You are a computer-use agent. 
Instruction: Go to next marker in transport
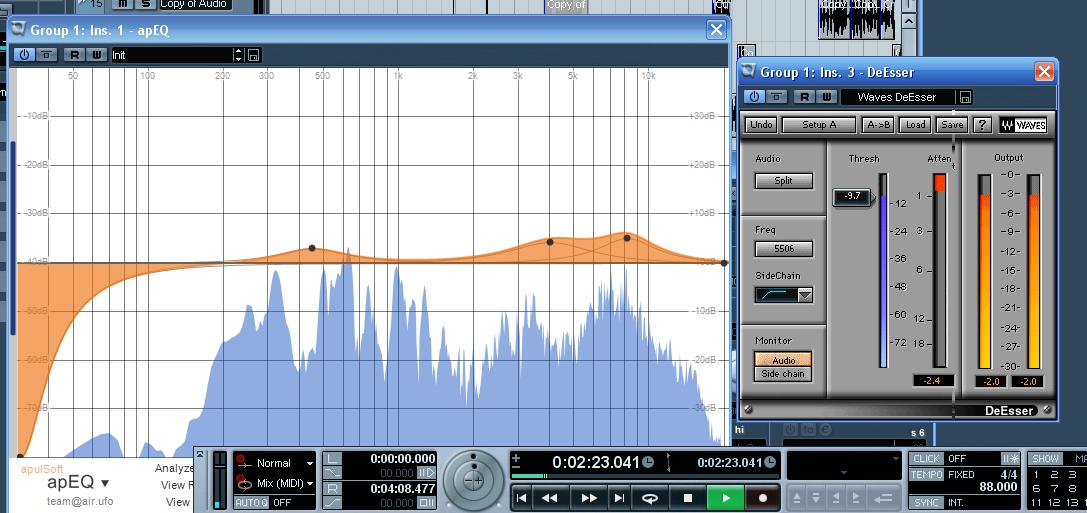point(618,498)
